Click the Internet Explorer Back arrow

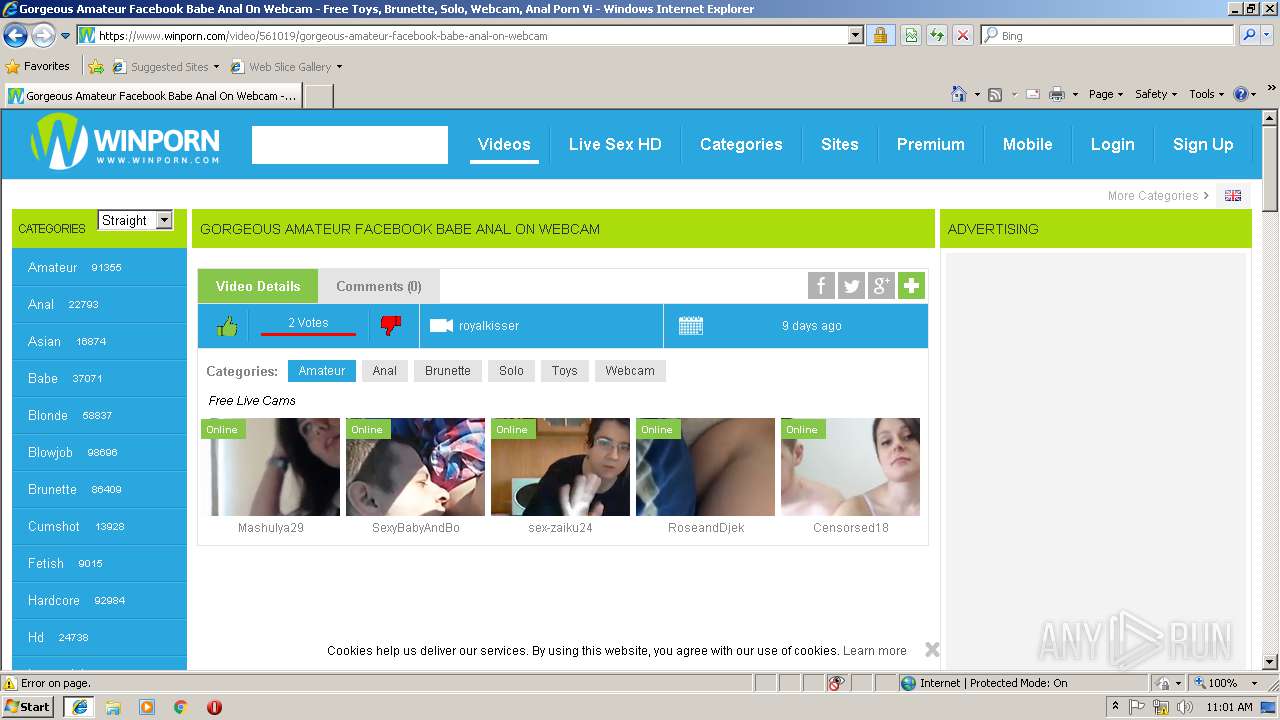(x=15, y=35)
